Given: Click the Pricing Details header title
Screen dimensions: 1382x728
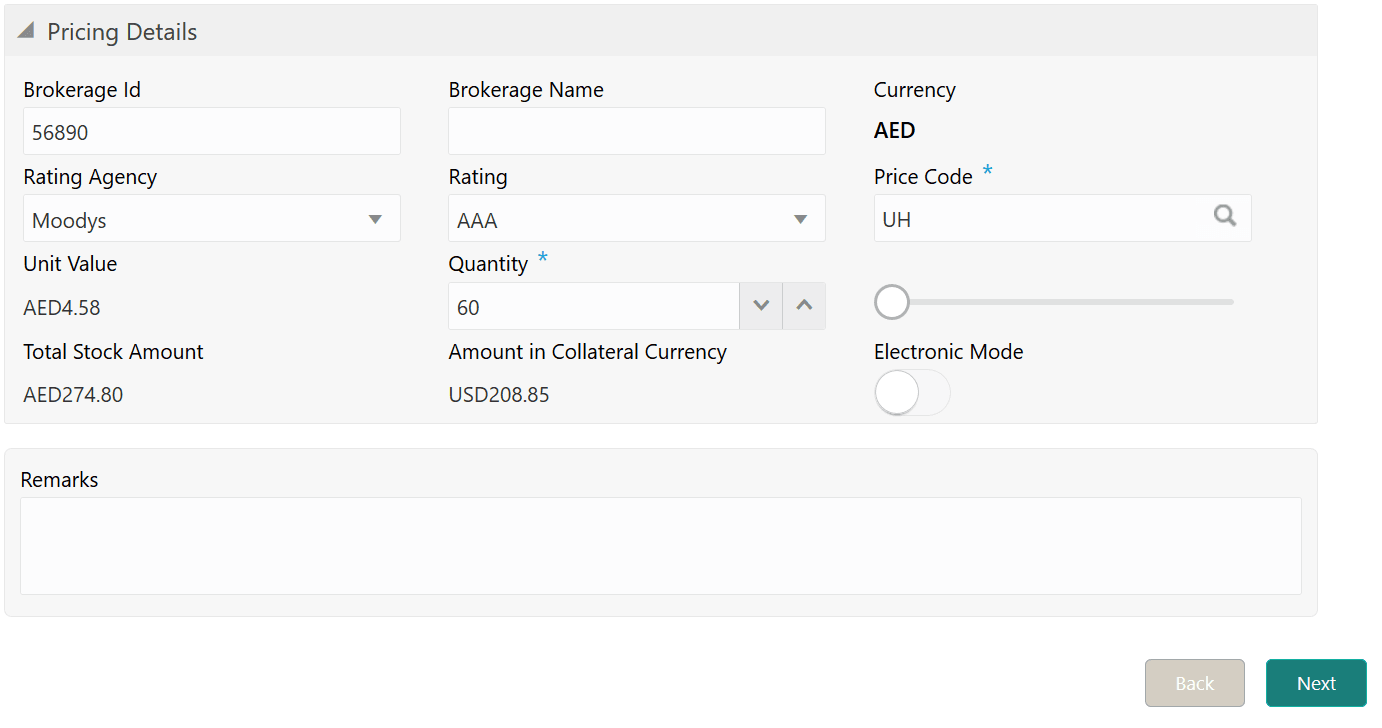Looking at the screenshot, I should point(122,32).
